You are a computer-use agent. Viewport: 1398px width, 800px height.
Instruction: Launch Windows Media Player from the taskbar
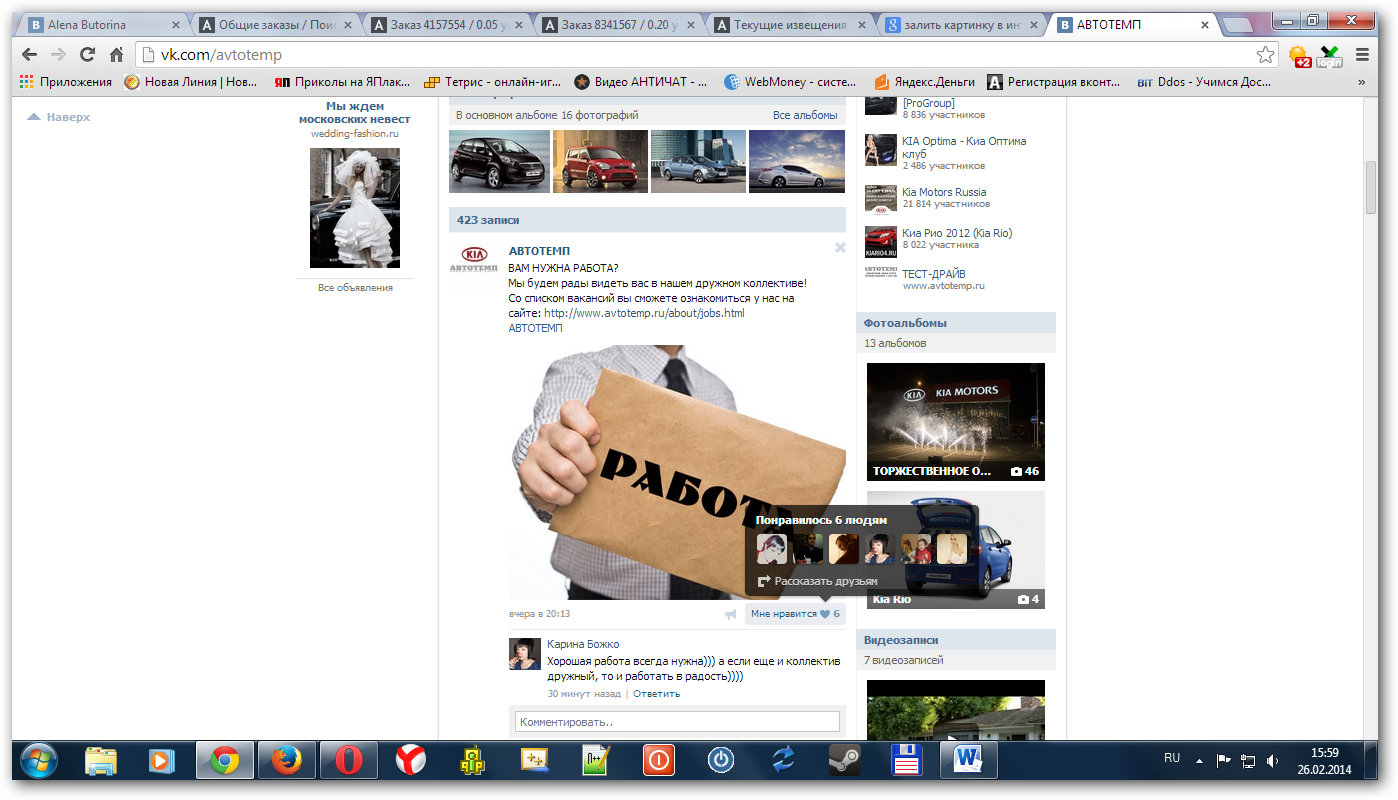[x=161, y=761]
